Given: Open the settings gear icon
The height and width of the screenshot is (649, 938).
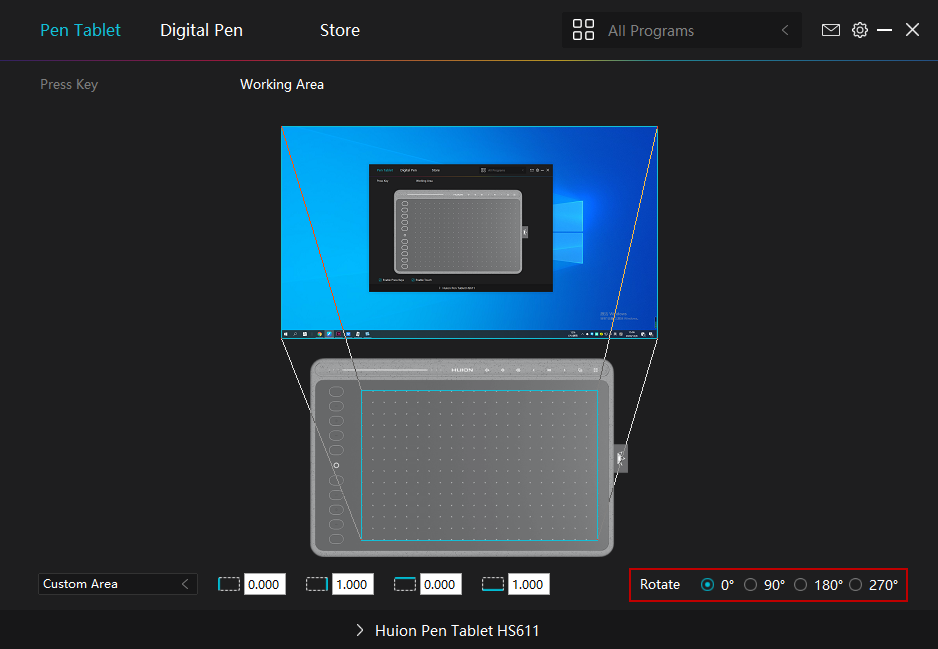Looking at the screenshot, I should click(x=860, y=30).
